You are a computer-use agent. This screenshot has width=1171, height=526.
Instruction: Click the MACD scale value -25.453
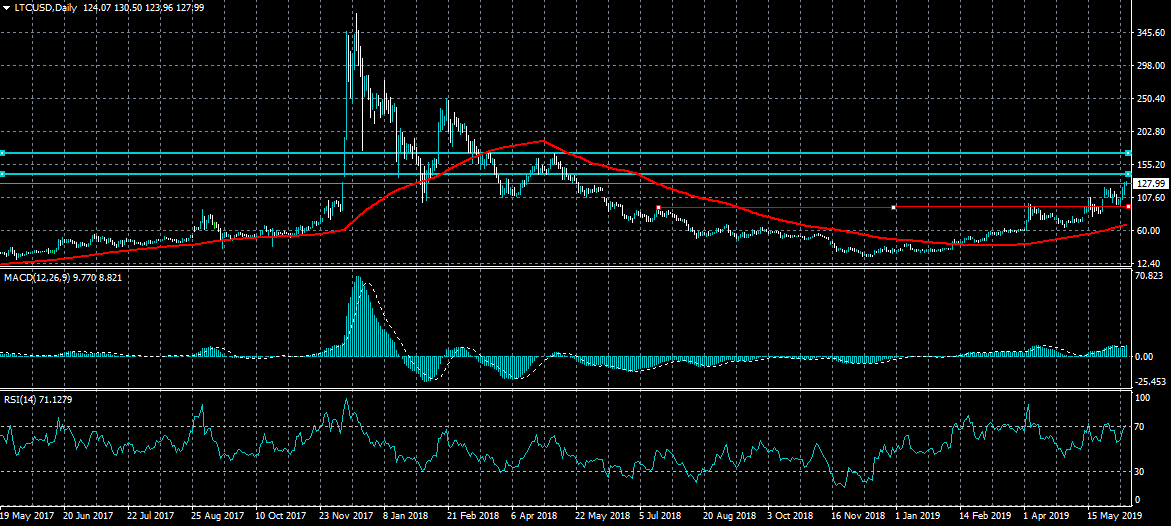[1149, 381]
